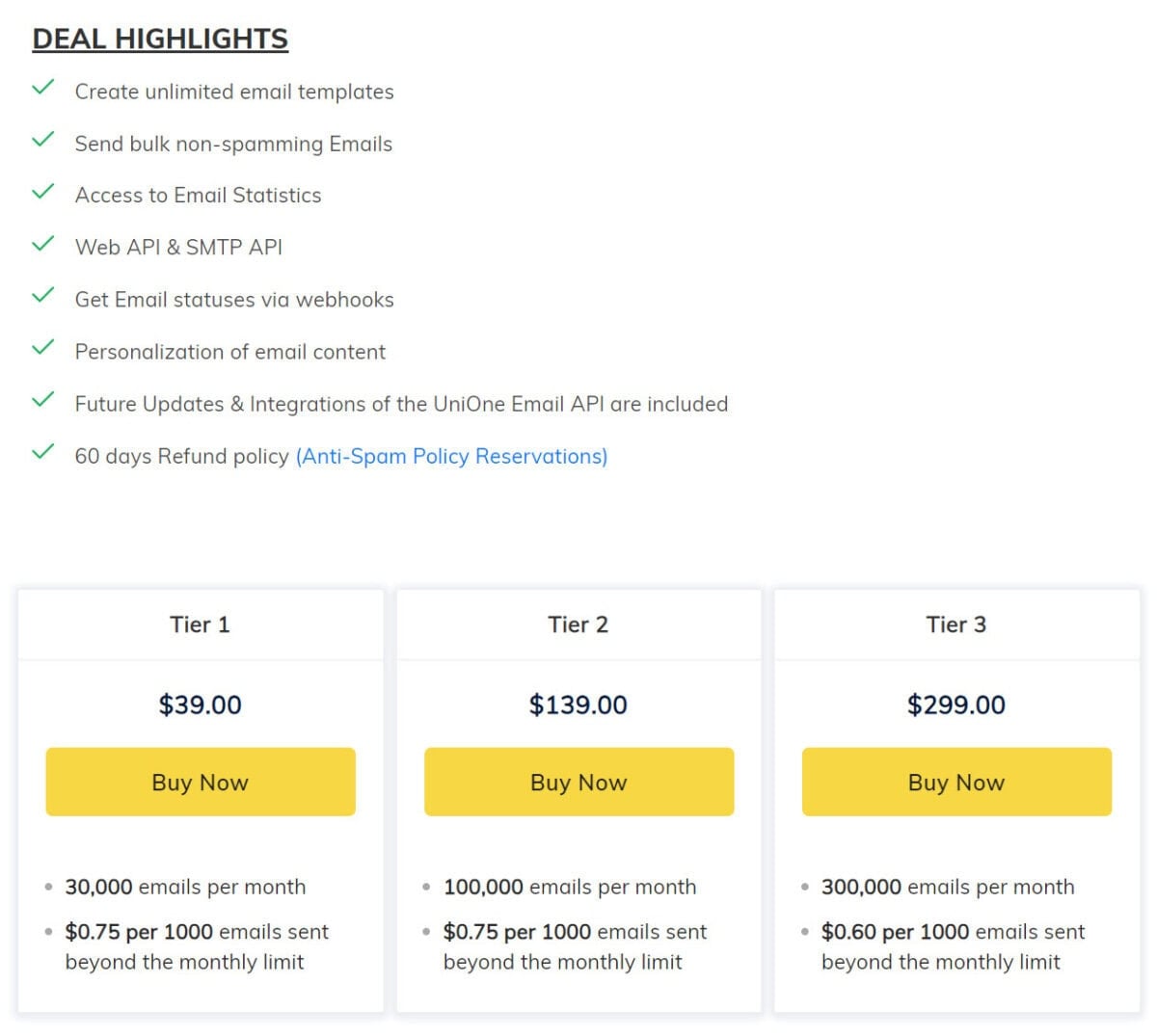Click the $139.00 price label
The width and height of the screenshot is (1157, 1036).
[x=578, y=704]
